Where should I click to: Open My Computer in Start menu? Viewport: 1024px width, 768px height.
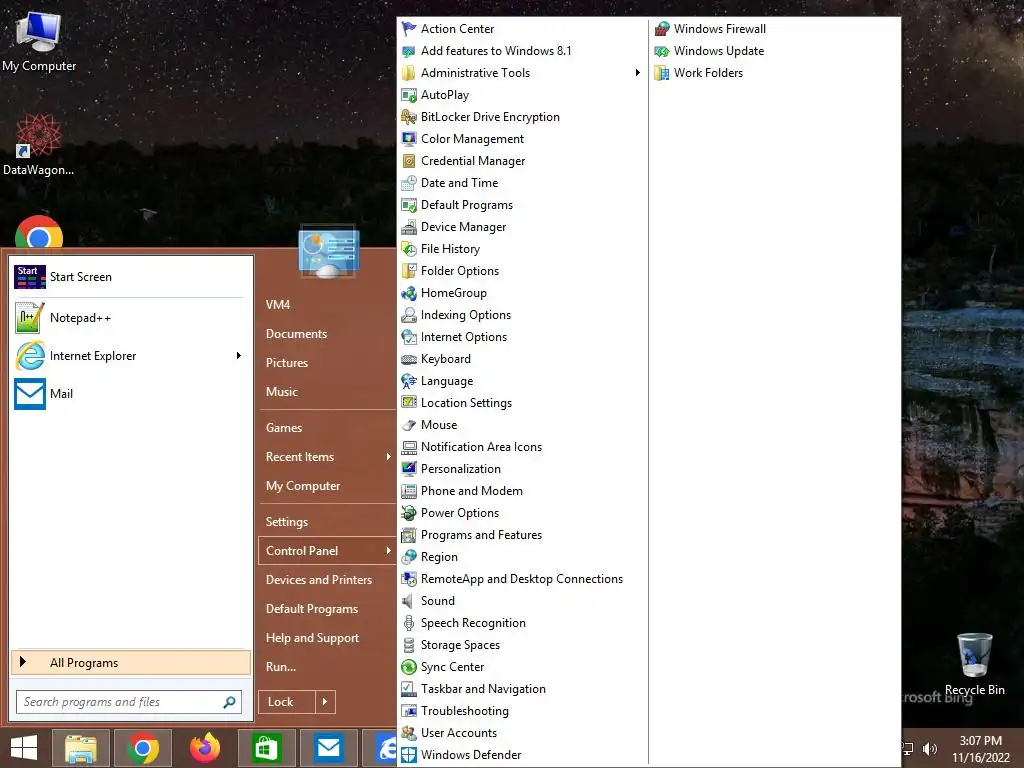click(303, 486)
